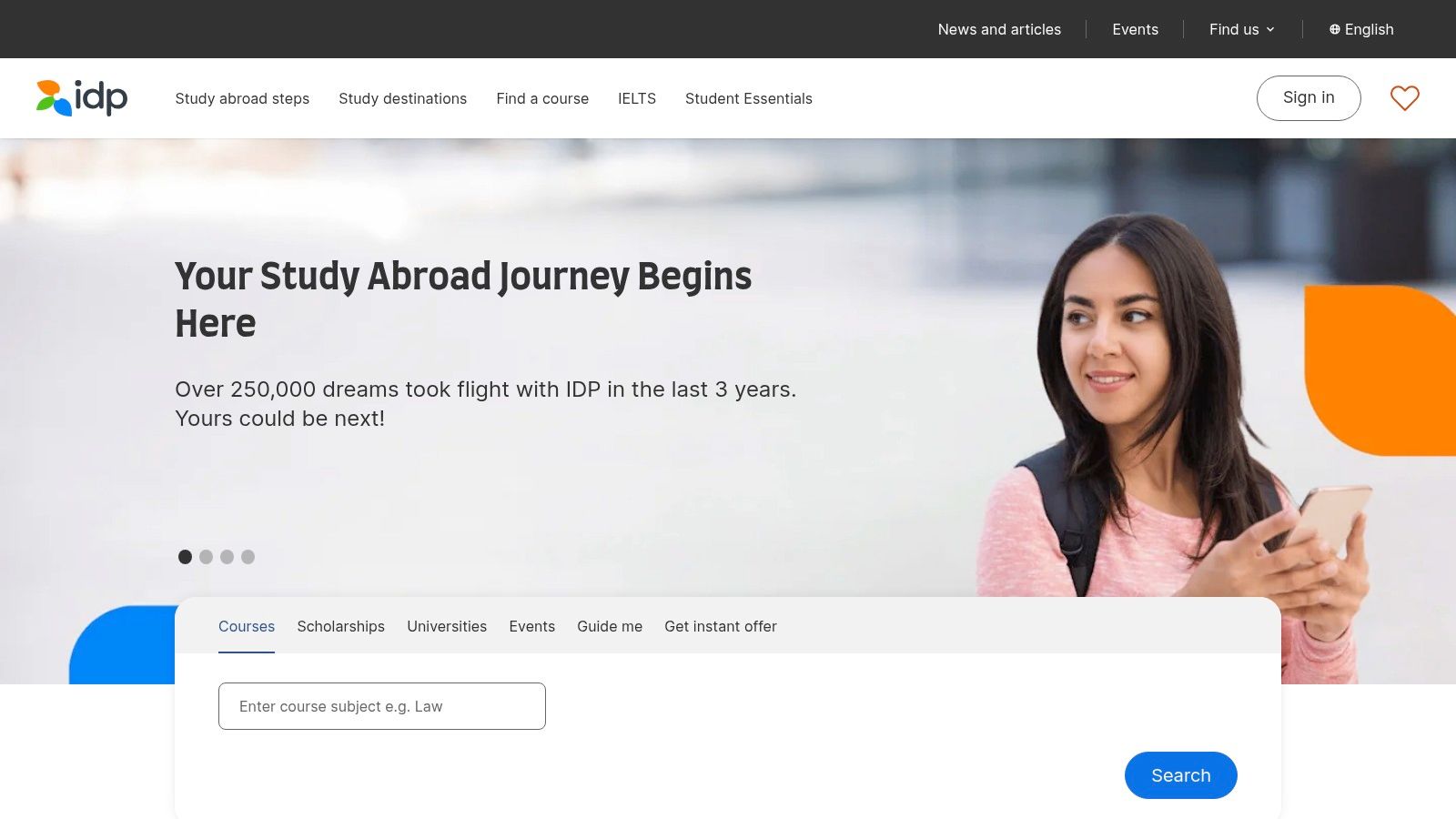
Task: Open Study abroad steps menu
Action: click(242, 98)
